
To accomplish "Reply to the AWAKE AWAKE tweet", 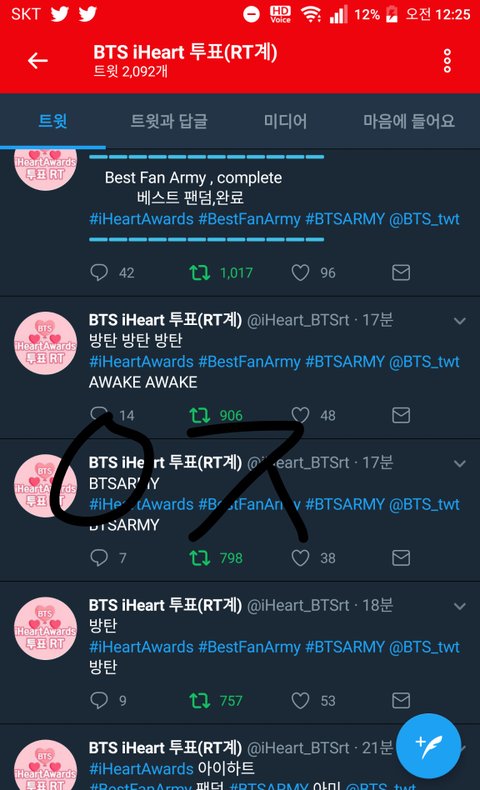I will [x=99, y=415].
